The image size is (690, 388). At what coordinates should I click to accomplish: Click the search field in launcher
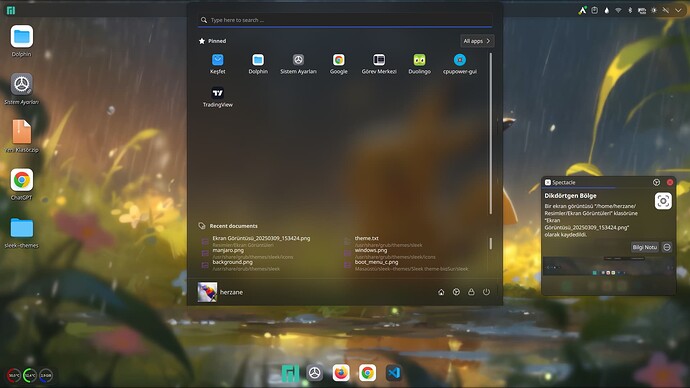pos(345,20)
